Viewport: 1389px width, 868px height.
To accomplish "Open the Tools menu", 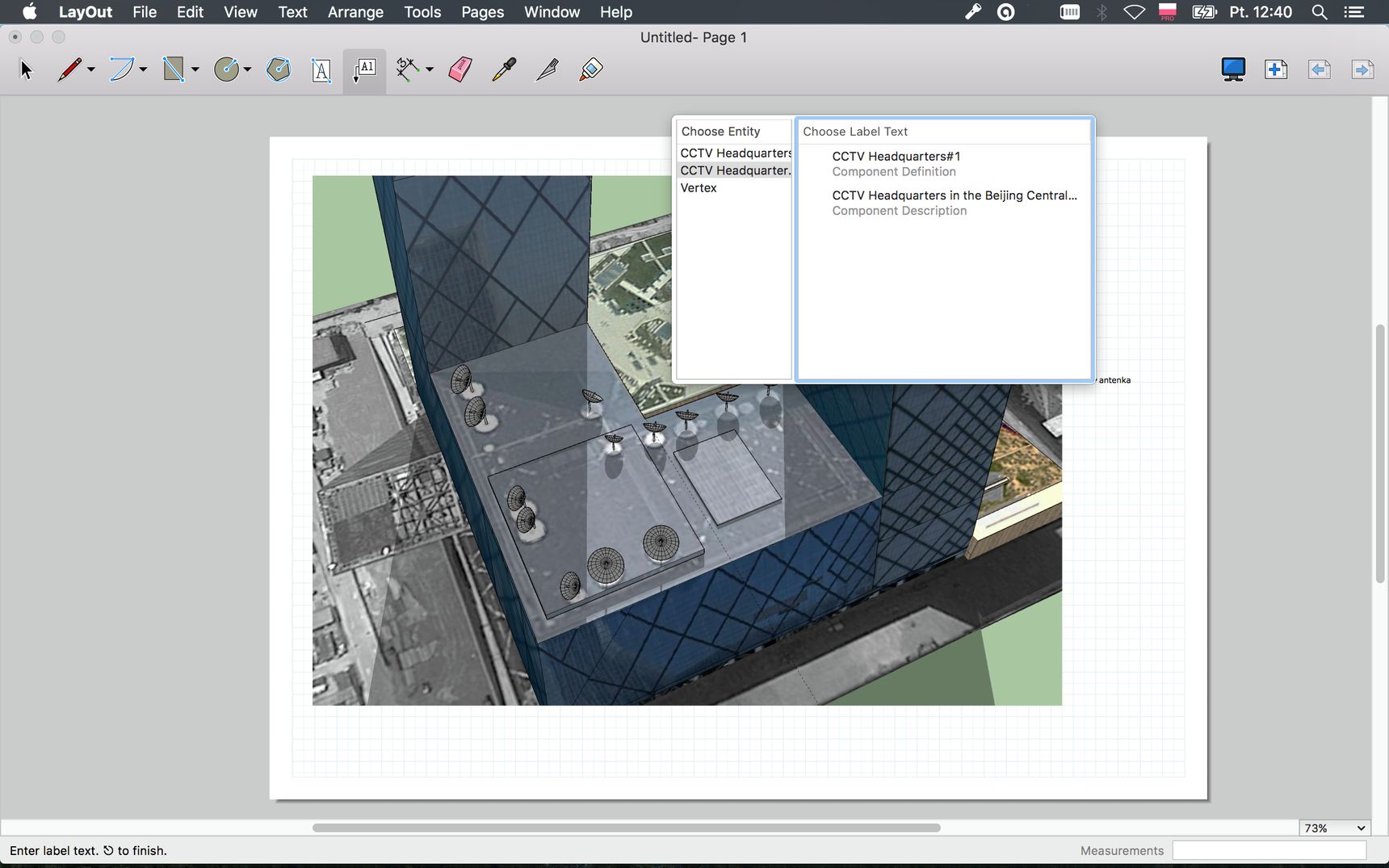I will 422,12.
